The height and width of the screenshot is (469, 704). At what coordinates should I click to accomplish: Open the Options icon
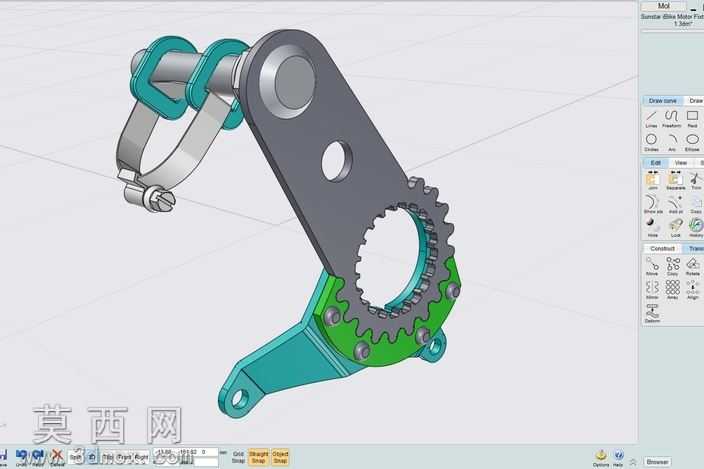601,459
